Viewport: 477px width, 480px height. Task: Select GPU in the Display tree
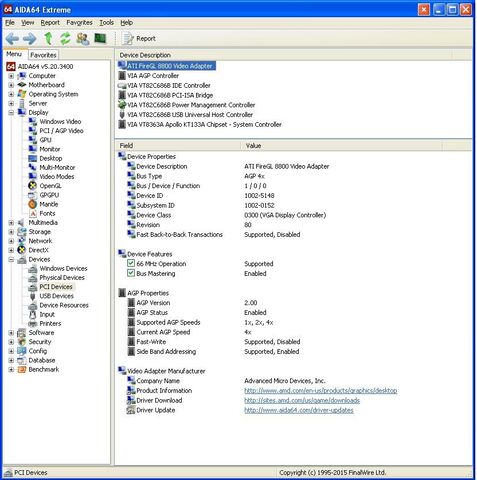45,140
